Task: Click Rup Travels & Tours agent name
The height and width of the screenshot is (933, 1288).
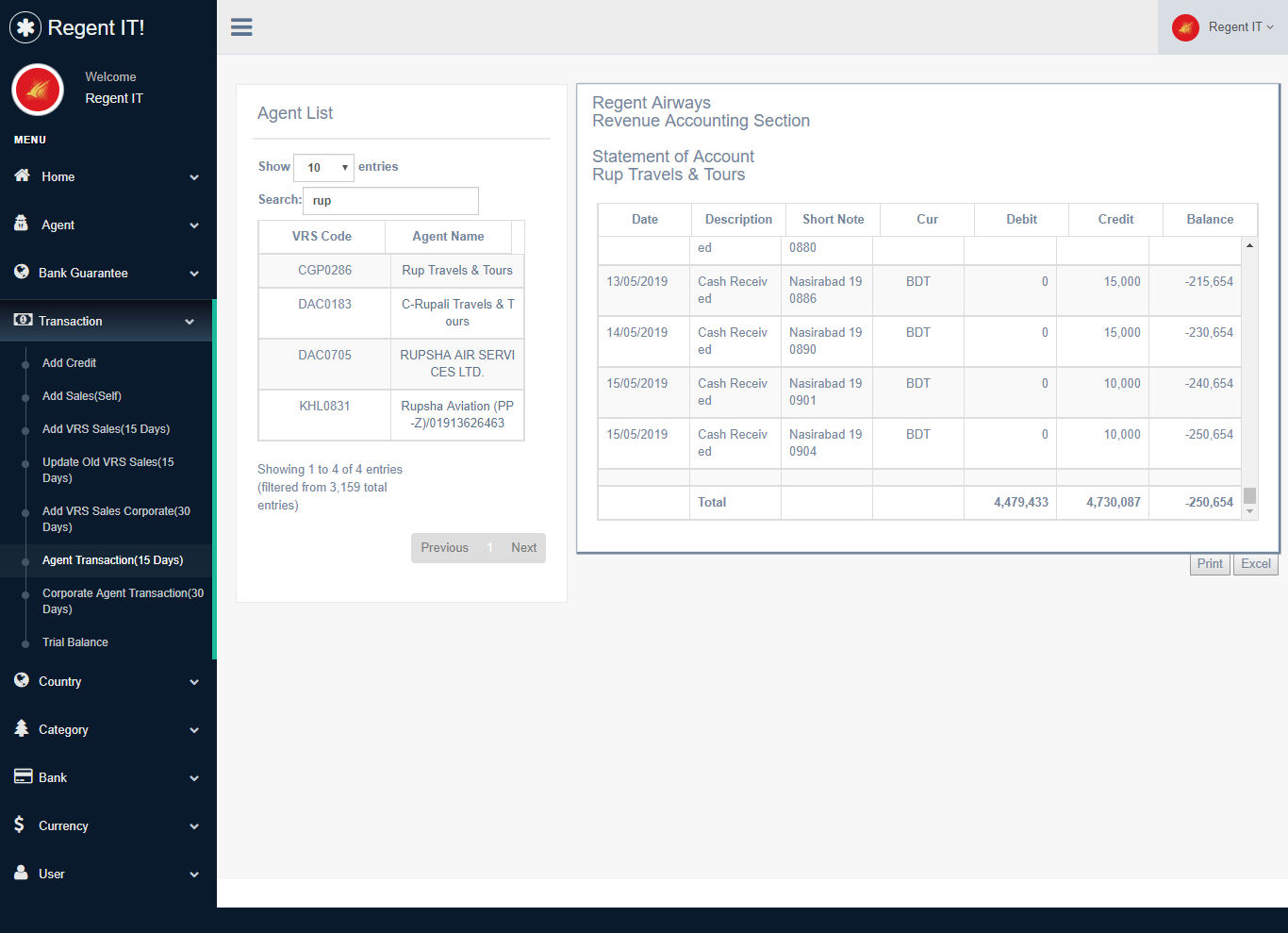Action: pos(457,271)
